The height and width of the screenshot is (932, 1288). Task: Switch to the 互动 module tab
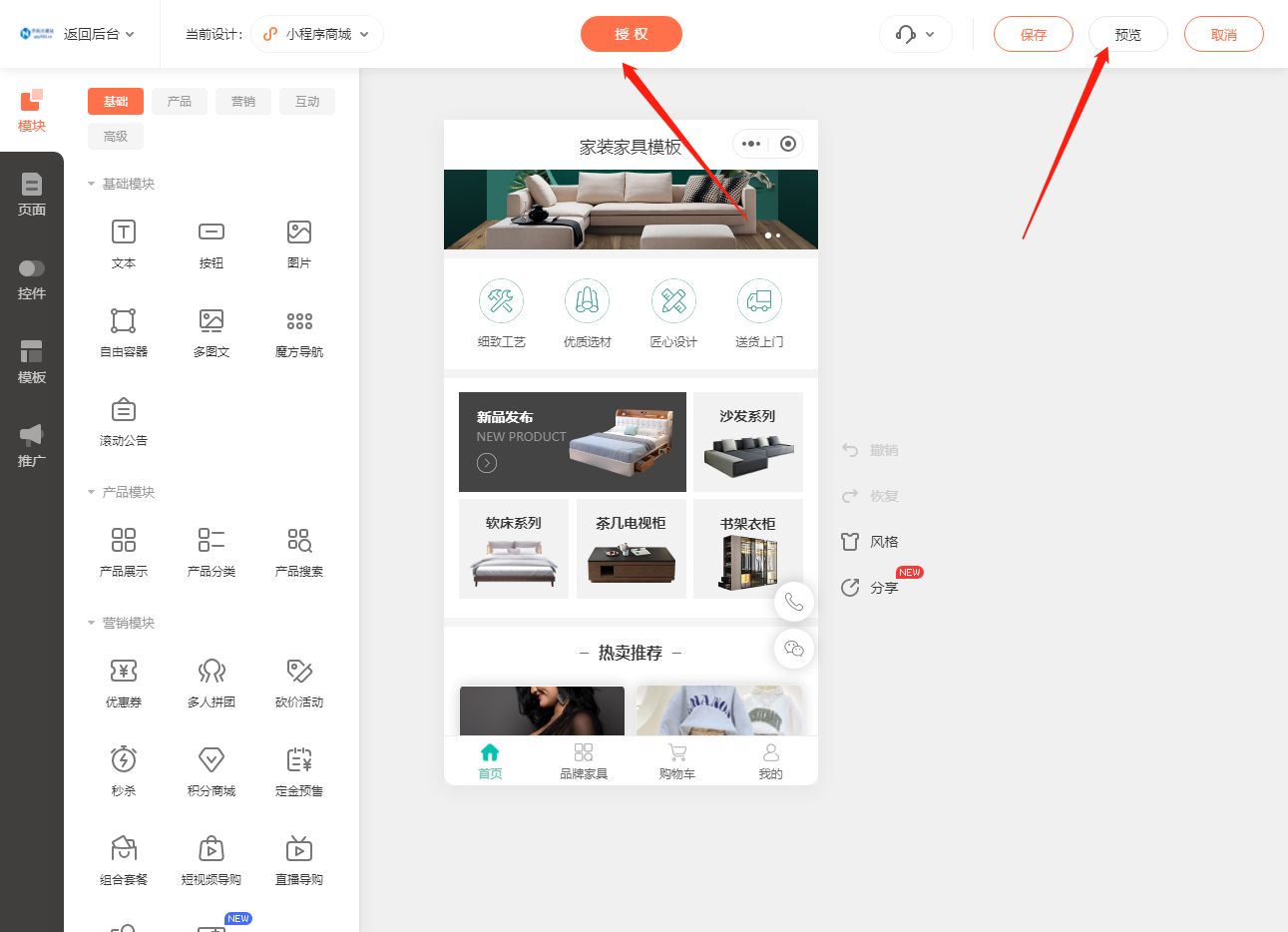(307, 101)
